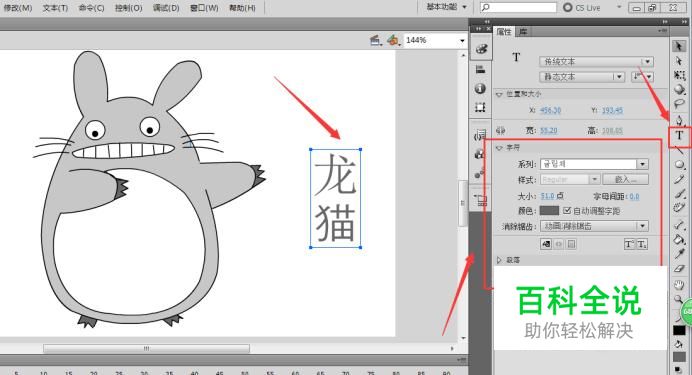Open the Transform panel icon
Screen dimensions: 692x375
coord(481,107)
